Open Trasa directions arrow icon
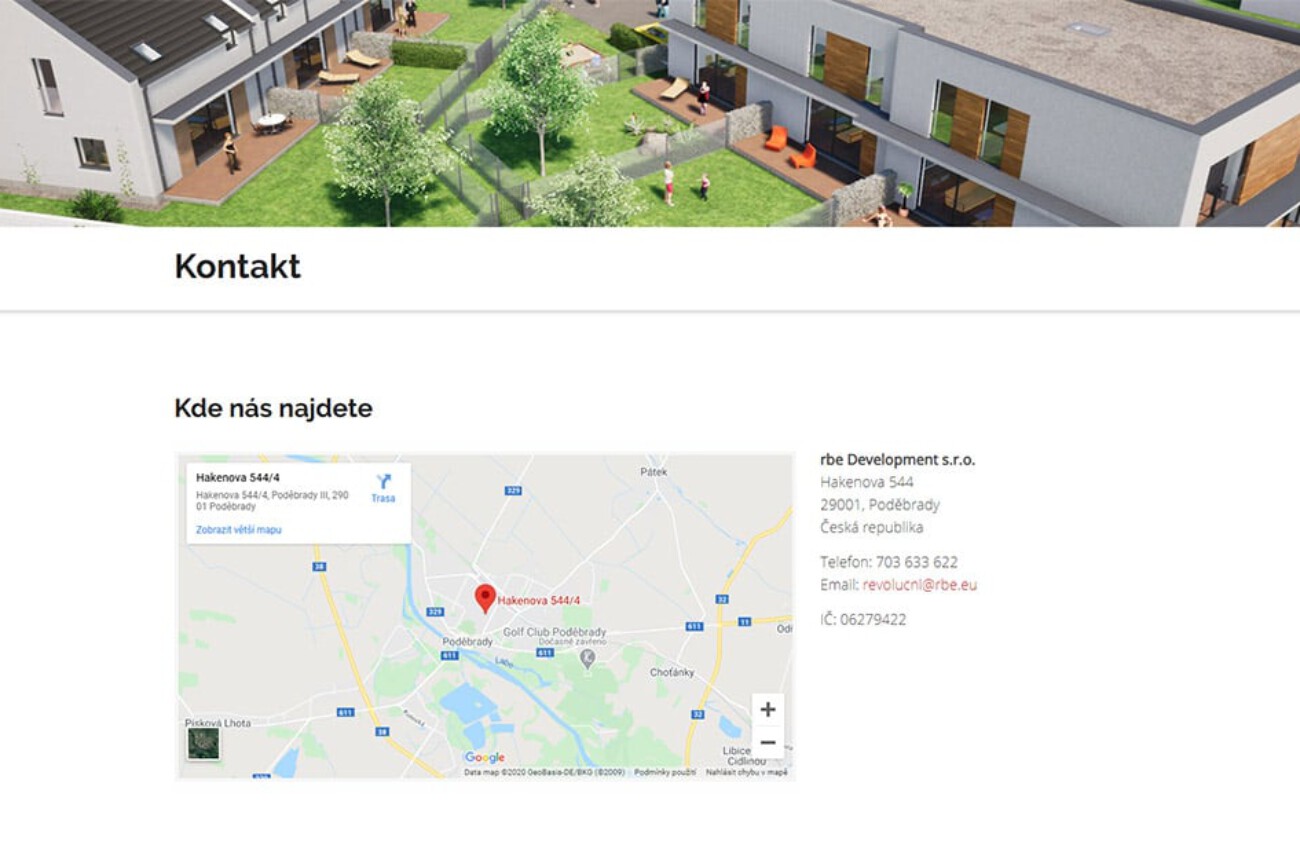 point(383,481)
